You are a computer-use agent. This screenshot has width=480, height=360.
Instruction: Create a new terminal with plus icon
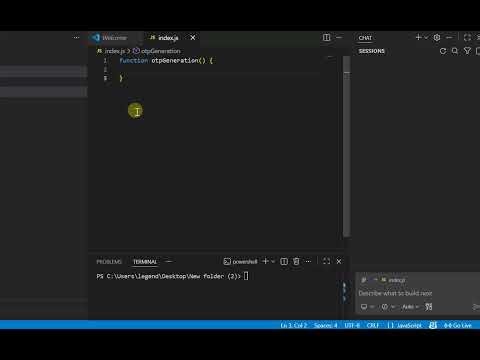coord(265,261)
